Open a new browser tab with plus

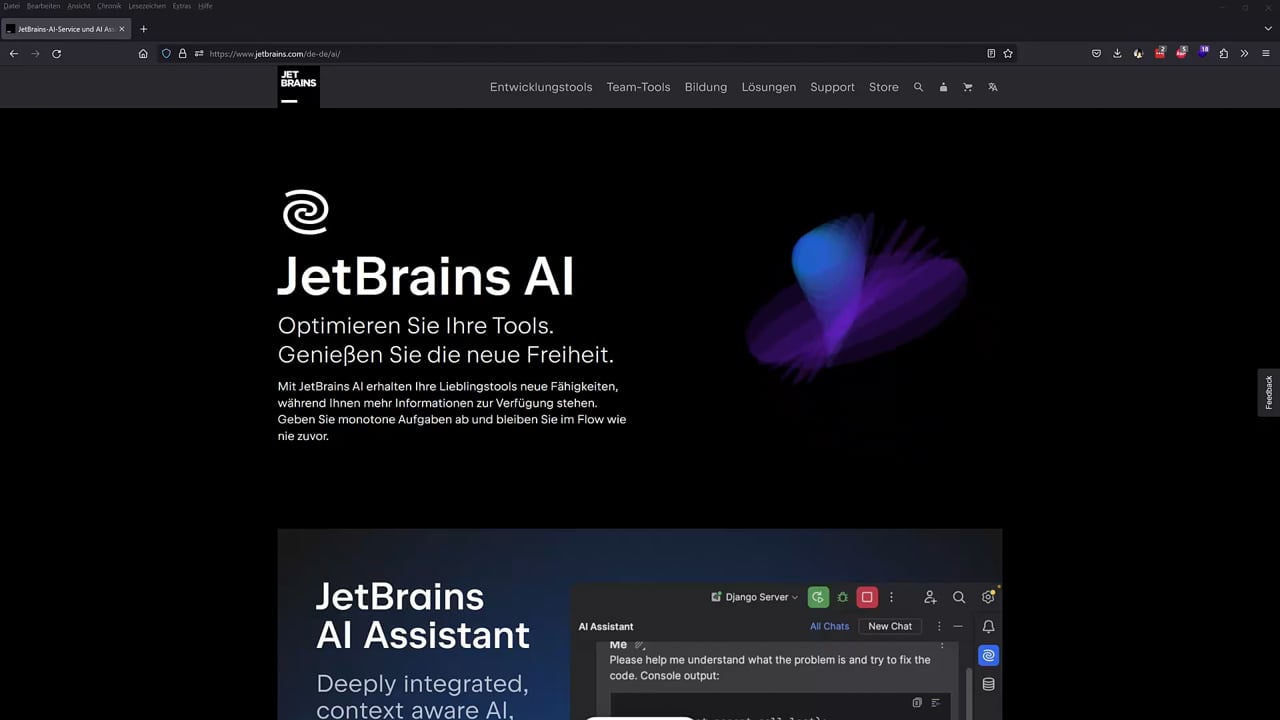143,29
